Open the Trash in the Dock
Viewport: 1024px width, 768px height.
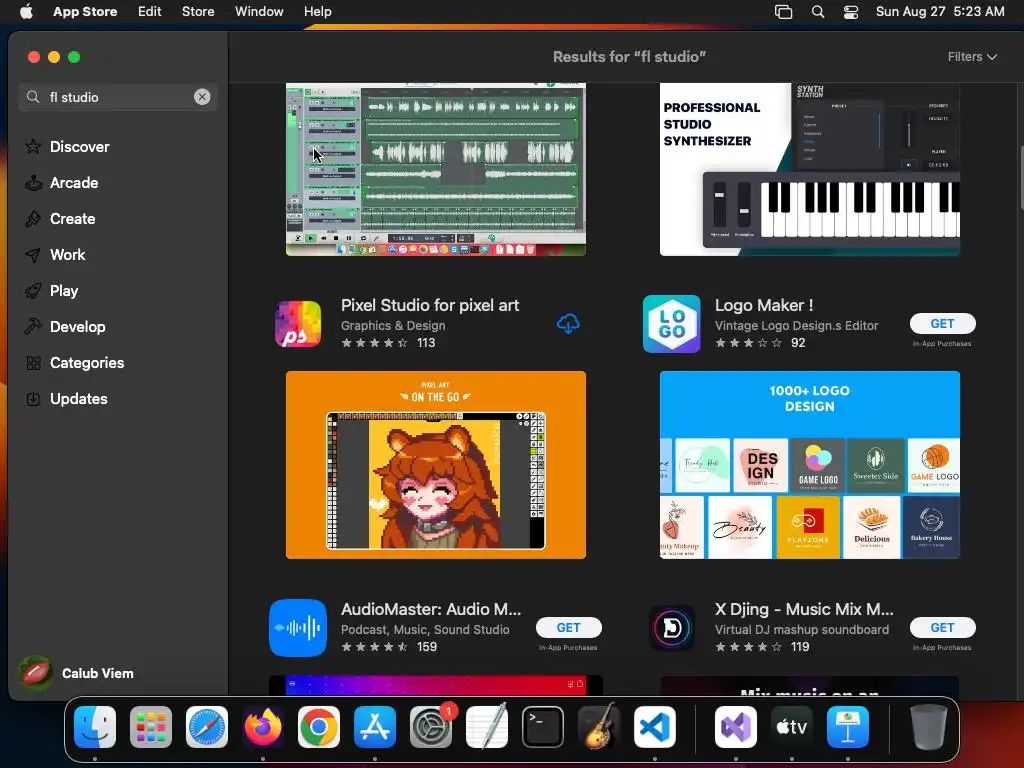[x=929, y=727]
